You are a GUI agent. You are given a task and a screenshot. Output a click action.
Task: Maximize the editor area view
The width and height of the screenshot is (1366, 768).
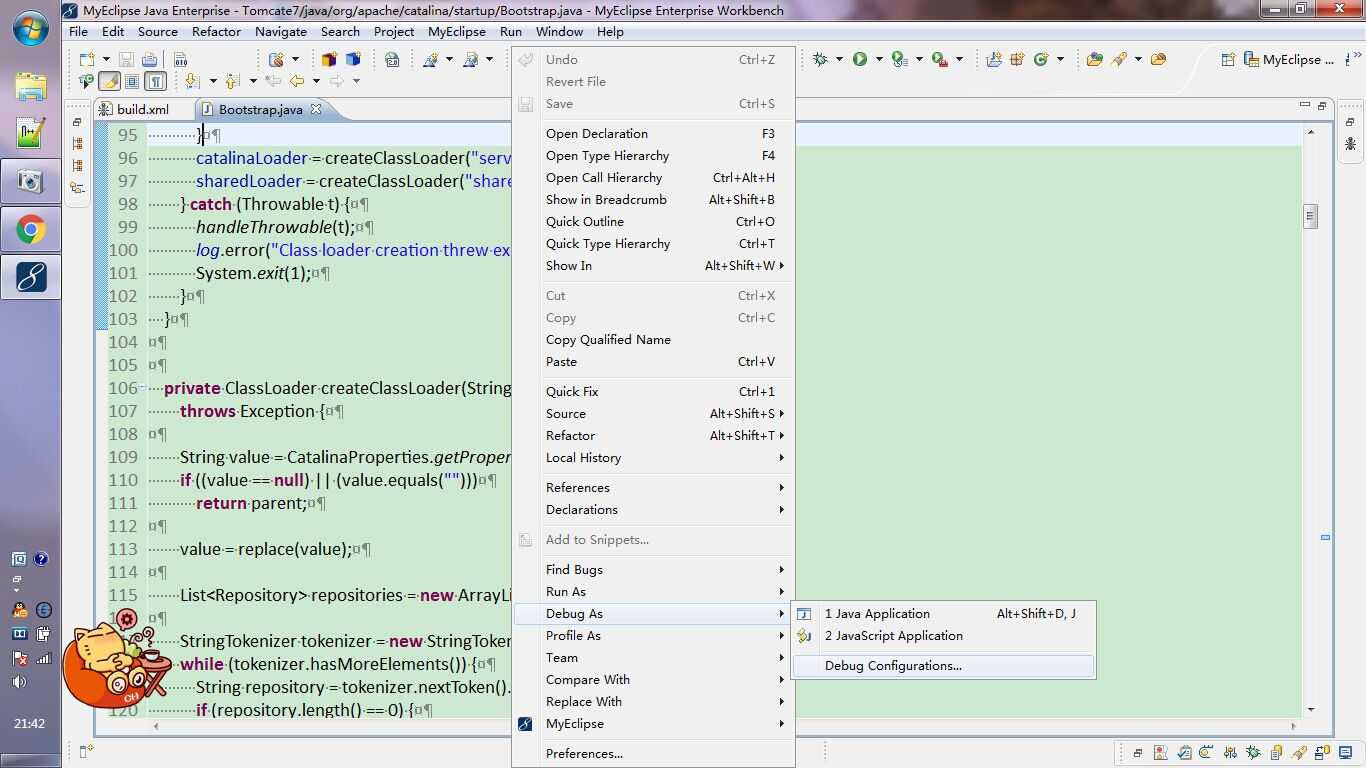pyautogui.click(x=1322, y=106)
